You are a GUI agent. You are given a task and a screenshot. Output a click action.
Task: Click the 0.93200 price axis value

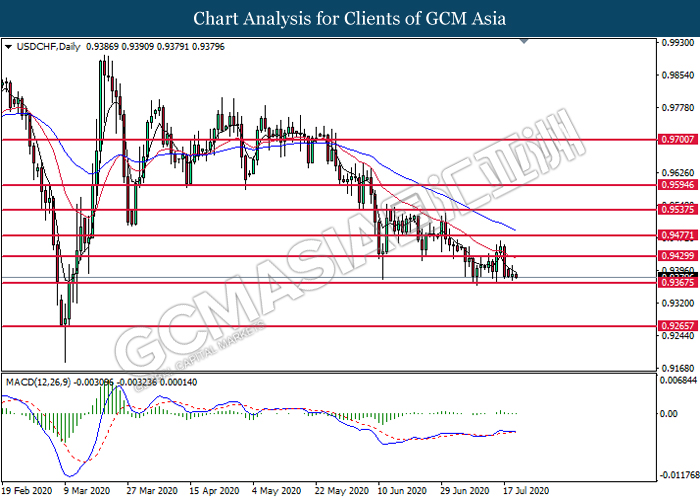pos(678,303)
